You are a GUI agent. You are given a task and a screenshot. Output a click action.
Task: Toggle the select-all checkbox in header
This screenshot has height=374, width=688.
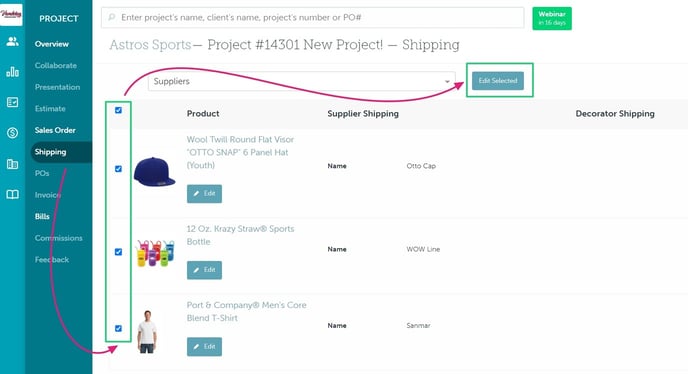click(x=118, y=110)
